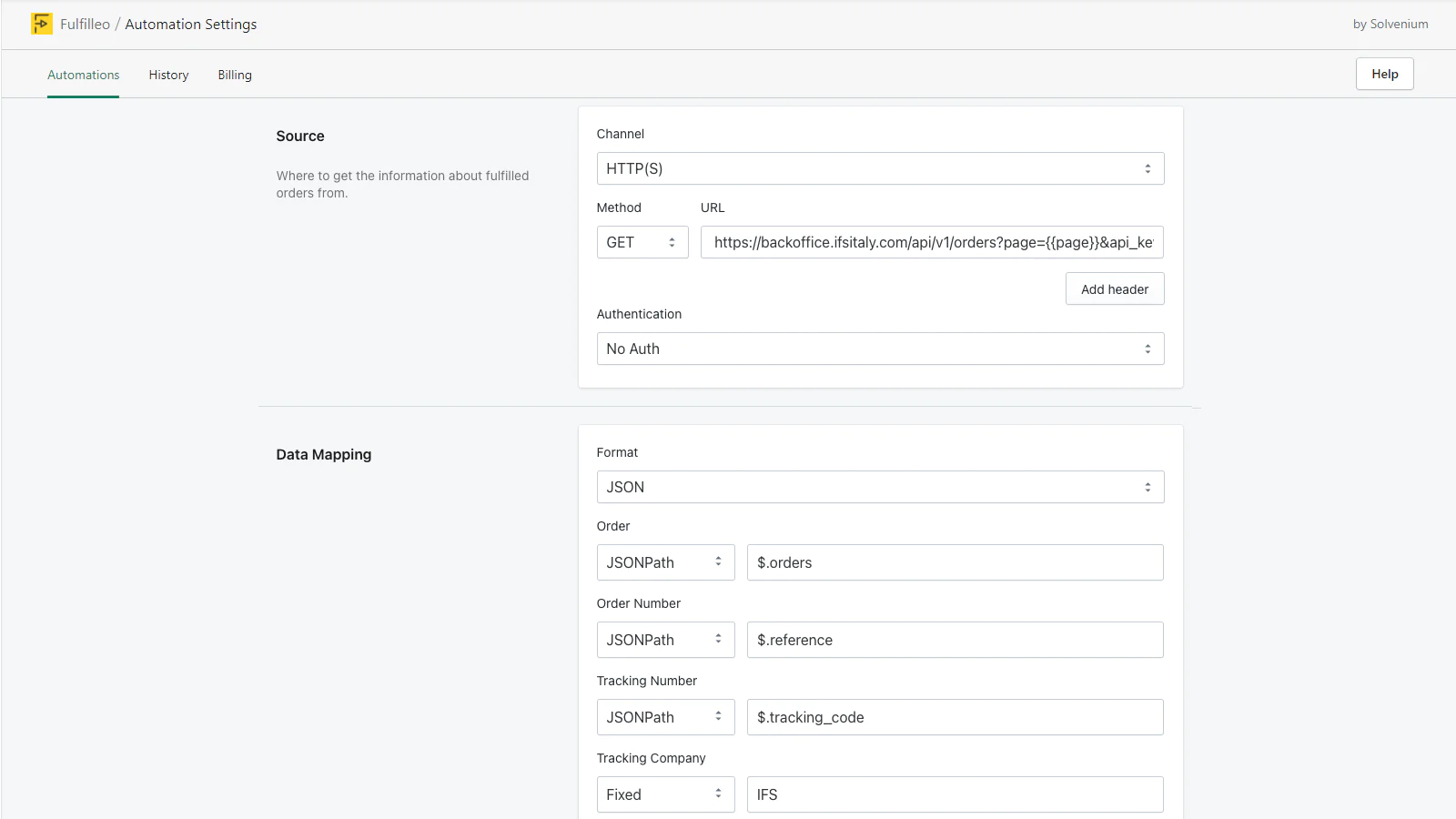The width and height of the screenshot is (1456, 819).
Task: Click into the URL input field
Action: point(932,242)
